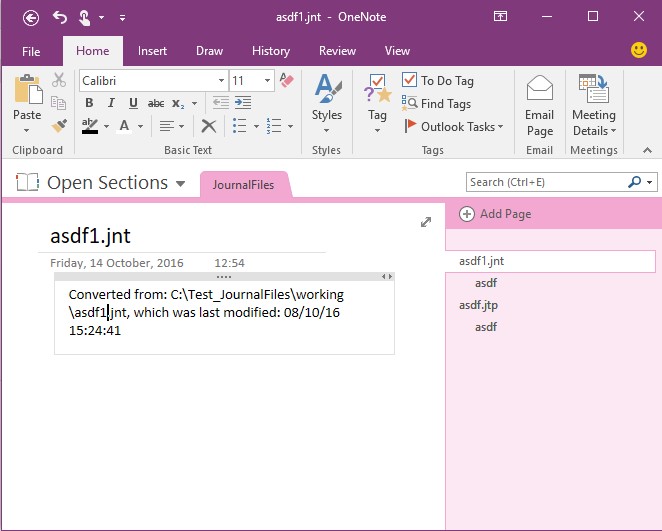This screenshot has width=662, height=531.
Task: Open search scope dropdown arrow
Action: point(650,182)
